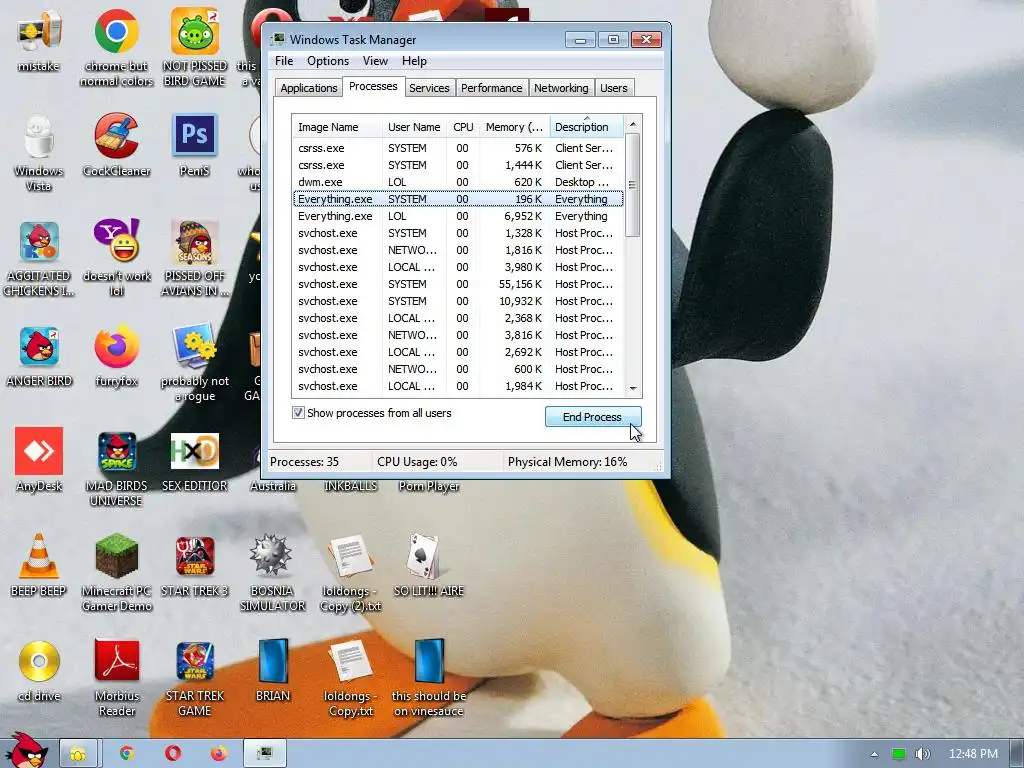Image resolution: width=1024 pixels, height=768 pixels.
Task: Switch to the Networking tab
Action: 561,88
